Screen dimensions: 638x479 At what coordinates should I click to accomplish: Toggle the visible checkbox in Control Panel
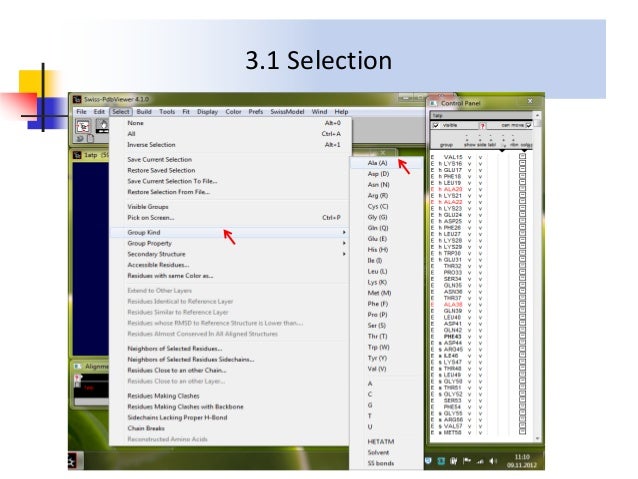pyautogui.click(x=435, y=125)
